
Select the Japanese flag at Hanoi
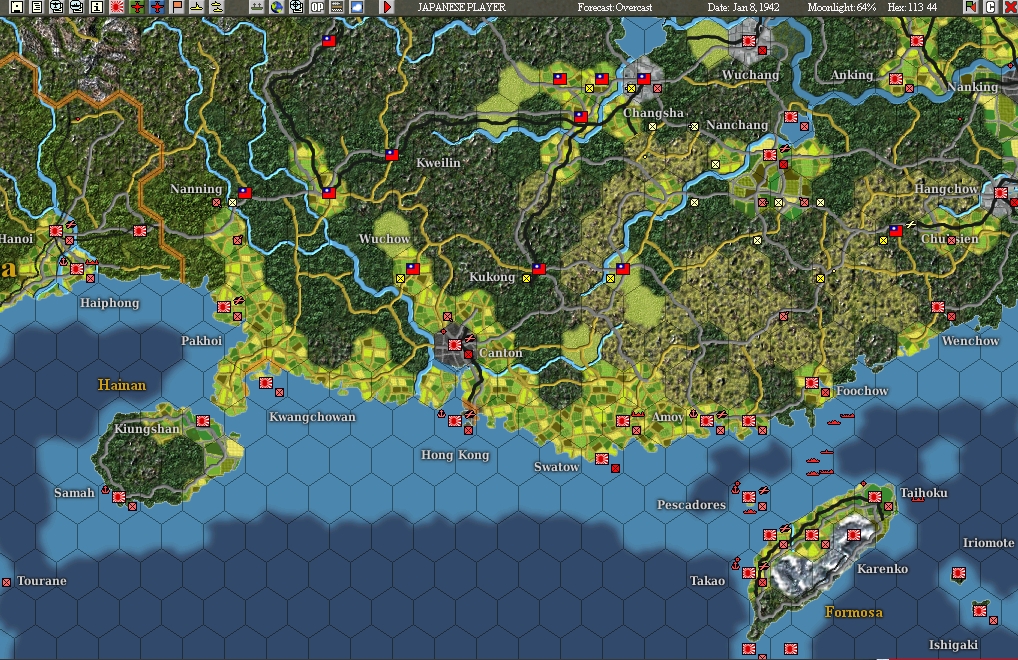[56, 230]
